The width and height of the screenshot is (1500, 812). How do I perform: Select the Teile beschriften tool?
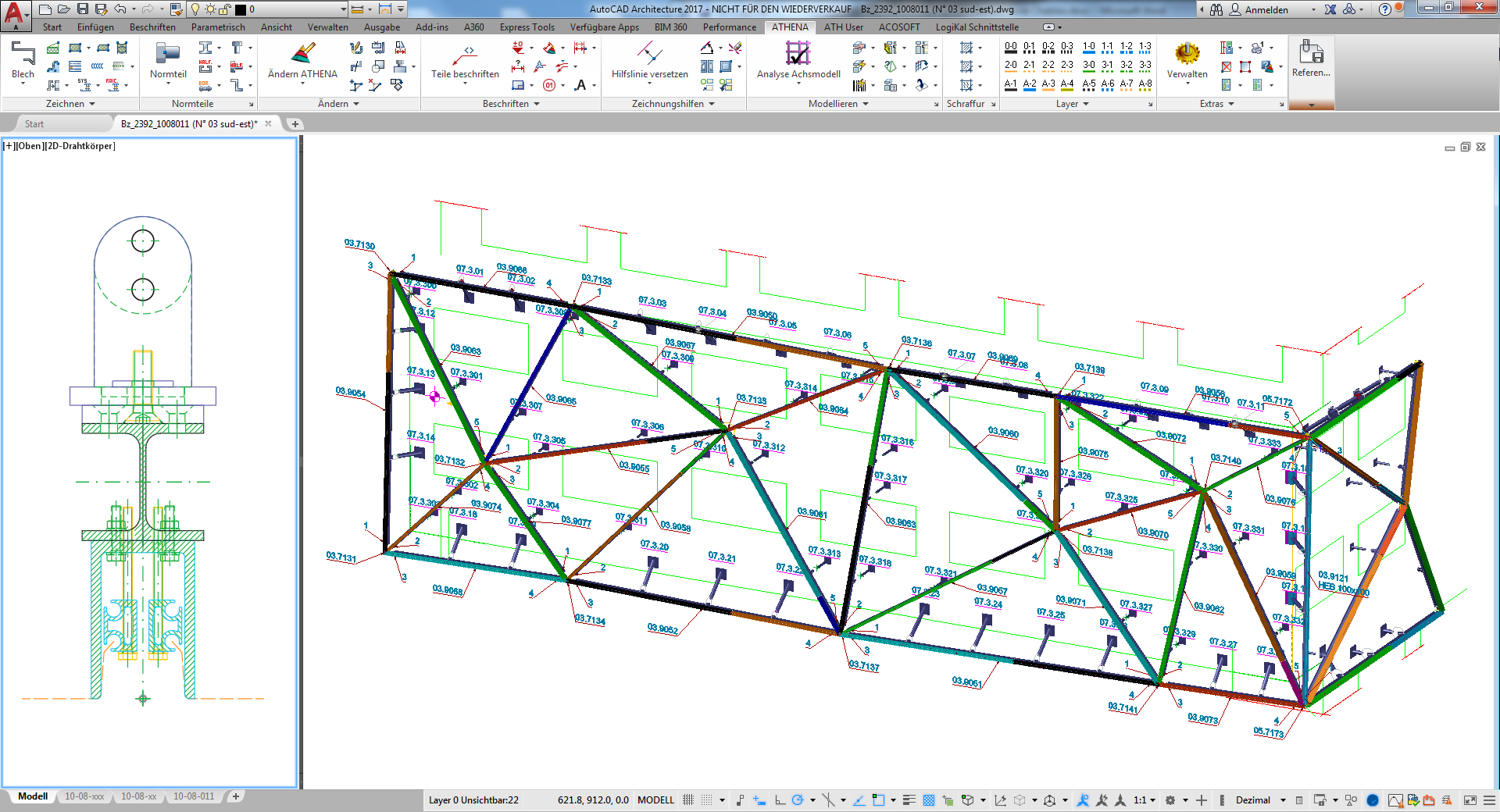[x=465, y=60]
